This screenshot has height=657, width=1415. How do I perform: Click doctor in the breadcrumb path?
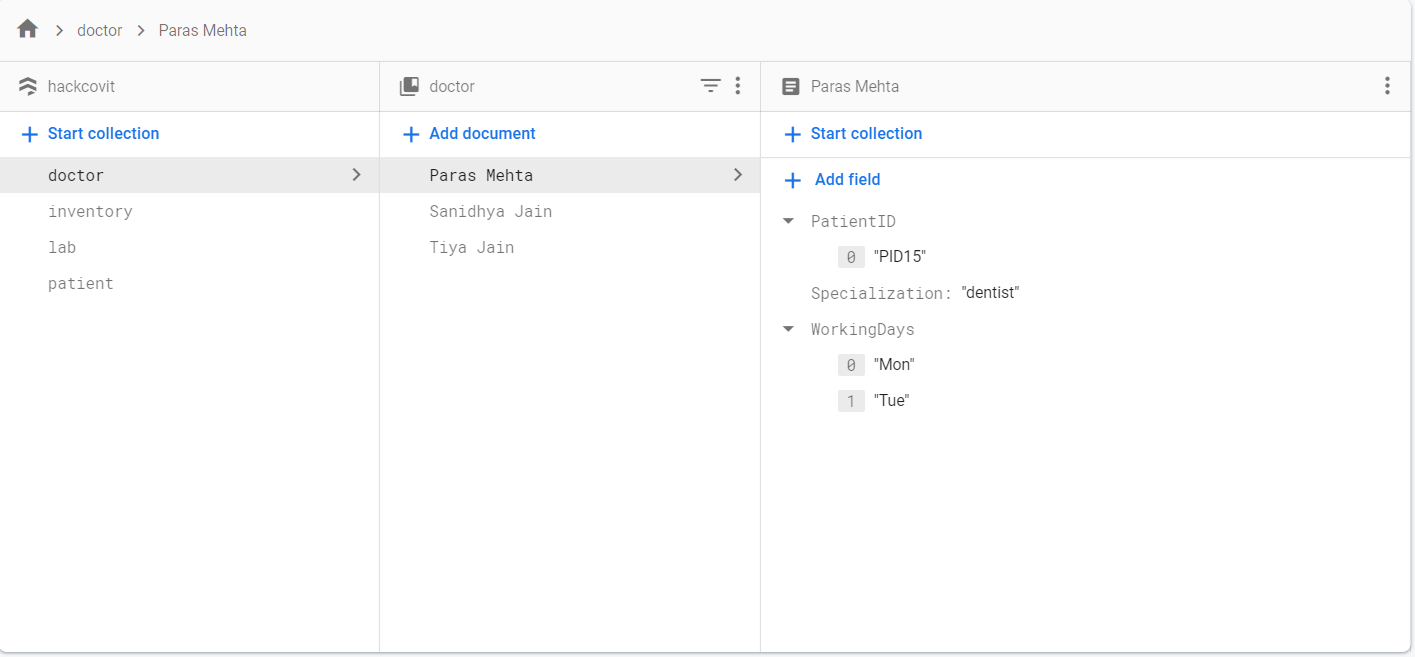[x=100, y=31]
